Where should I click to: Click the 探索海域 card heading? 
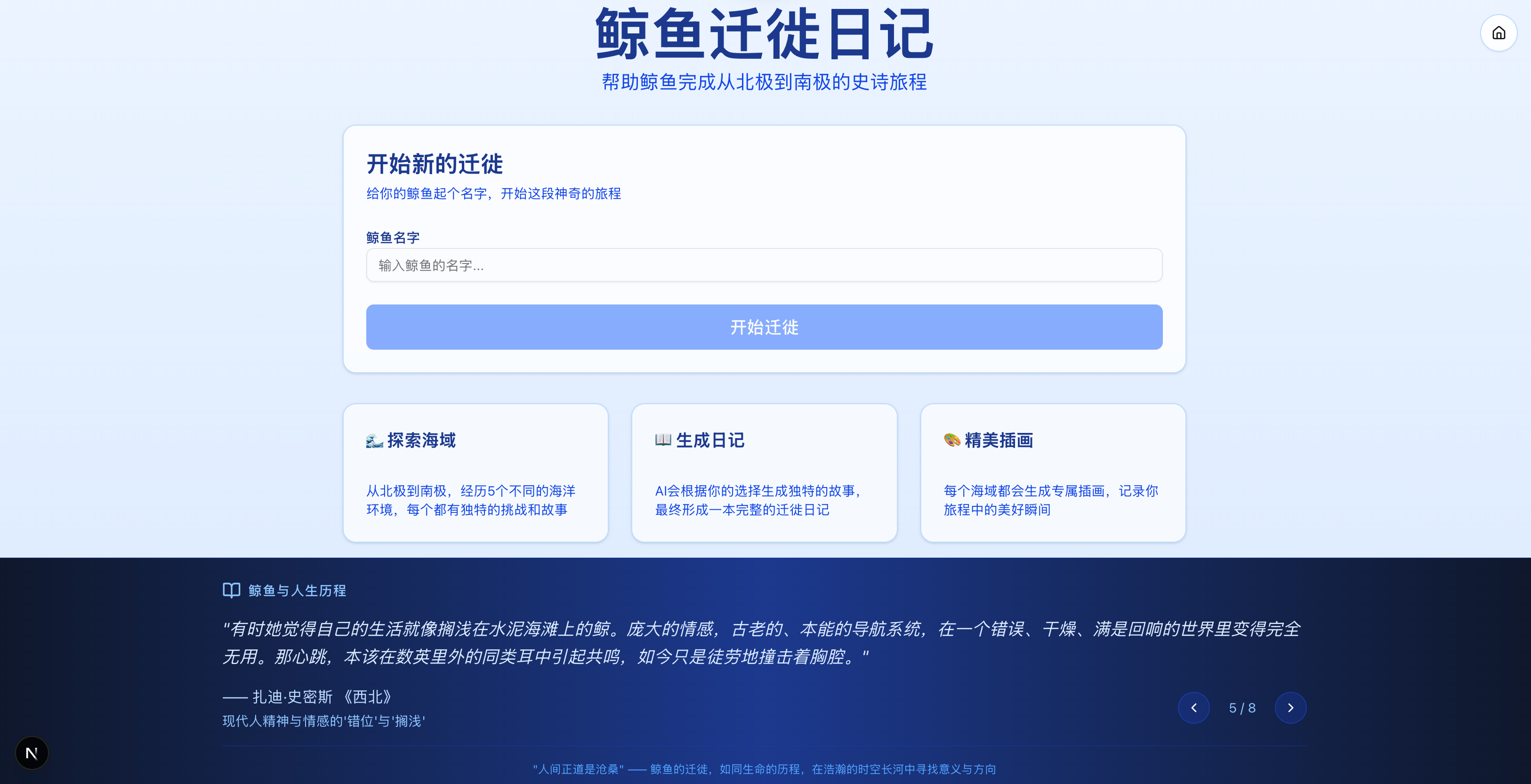click(421, 440)
